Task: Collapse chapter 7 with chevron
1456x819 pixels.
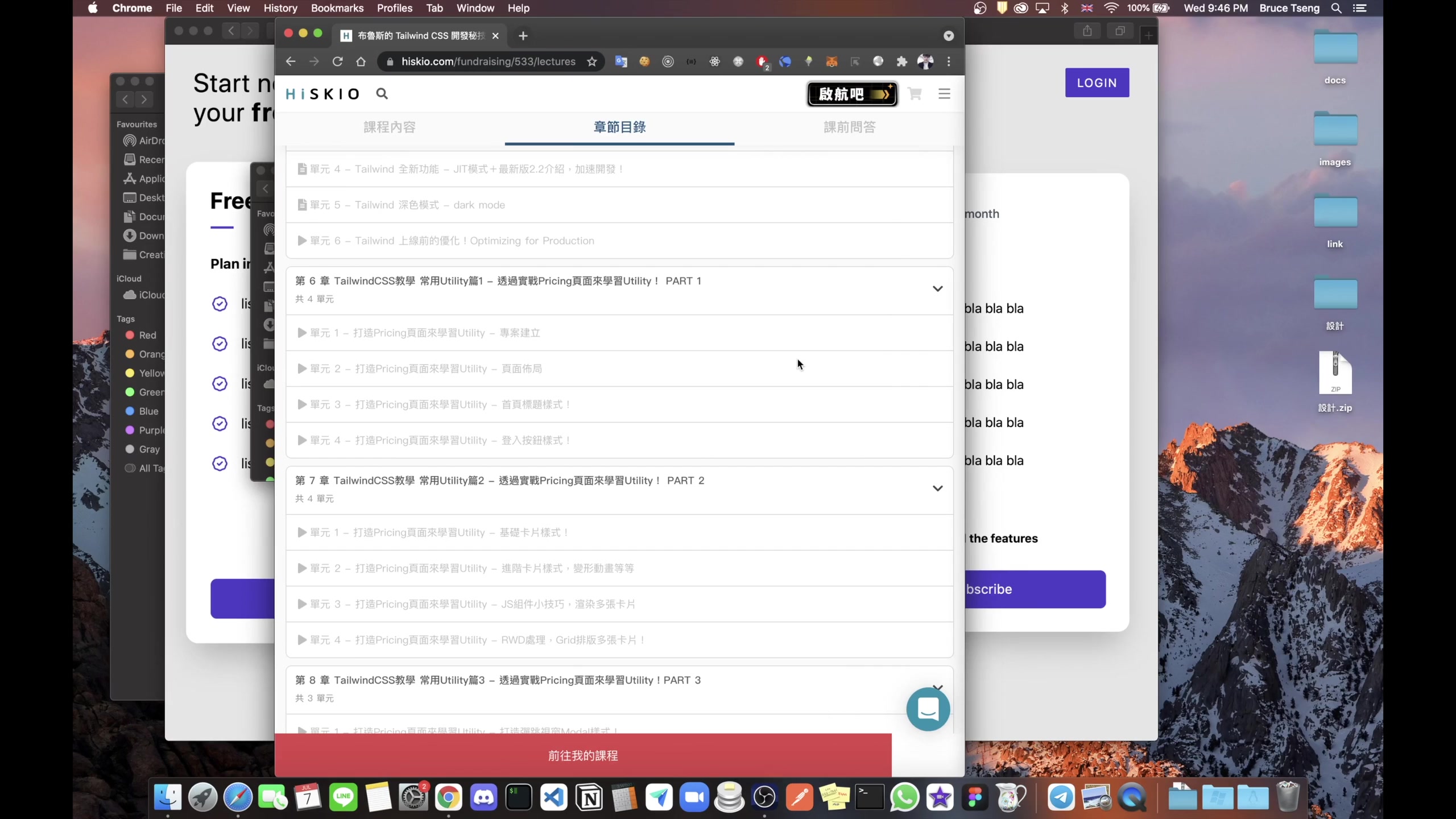Action: pos(937,489)
